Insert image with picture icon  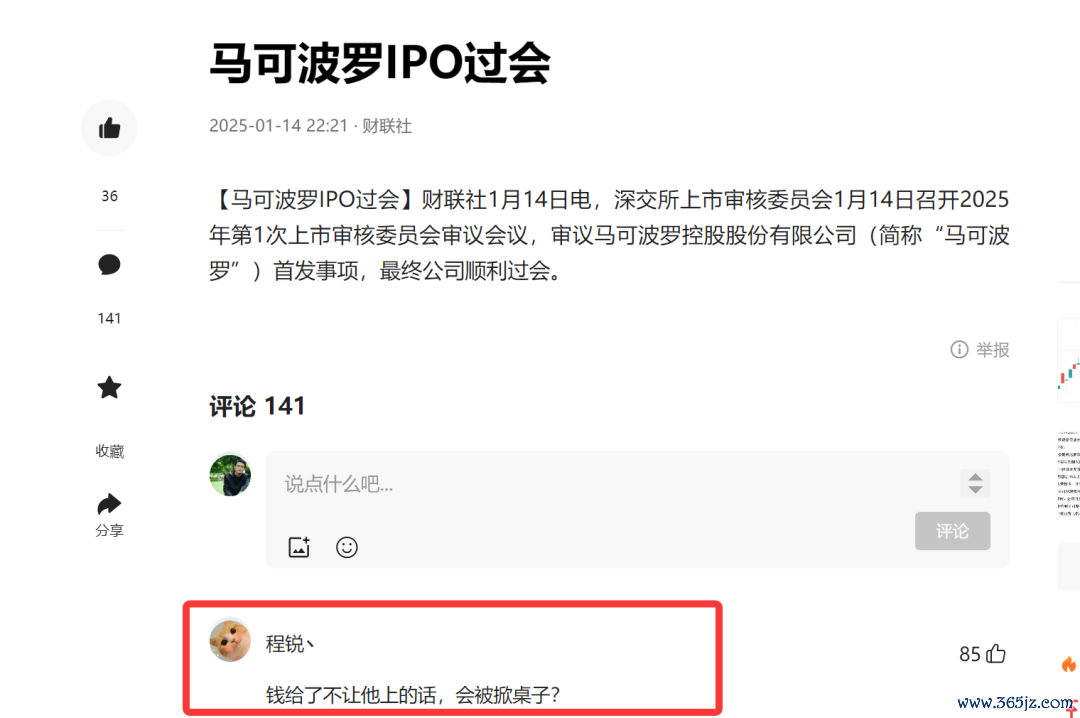[299, 547]
